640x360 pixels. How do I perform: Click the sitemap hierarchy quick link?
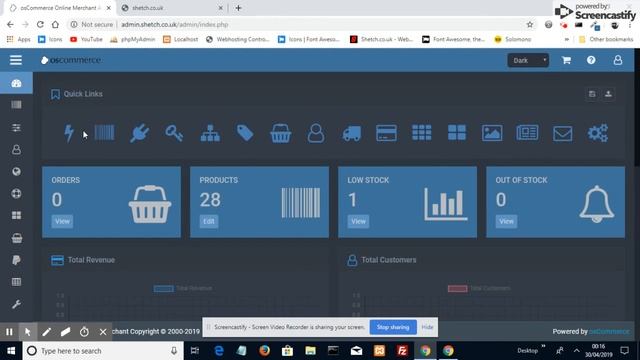tap(210, 133)
